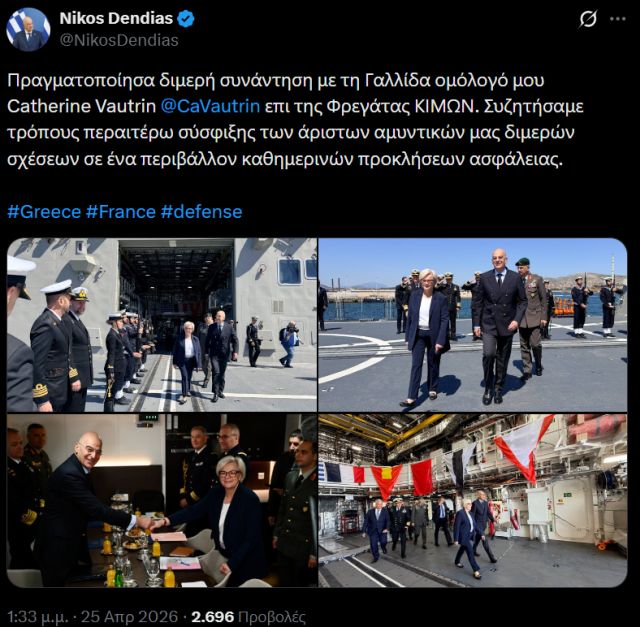Screen dimensions: 640x627
Task: Open photo of hangar with signal flags
Action: [473, 500]
